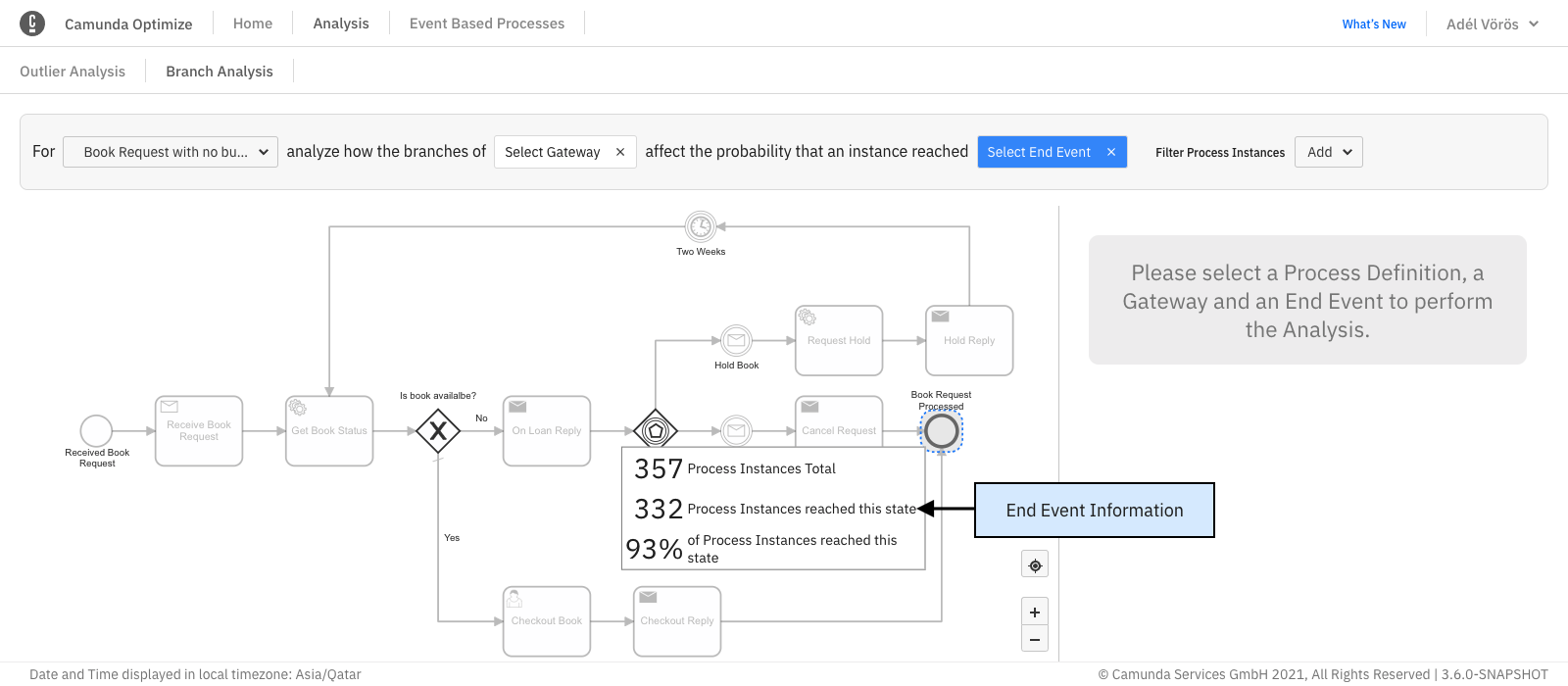Open the What's New link
This screenshot has width=1568, height=686.
coord(1373,24)
